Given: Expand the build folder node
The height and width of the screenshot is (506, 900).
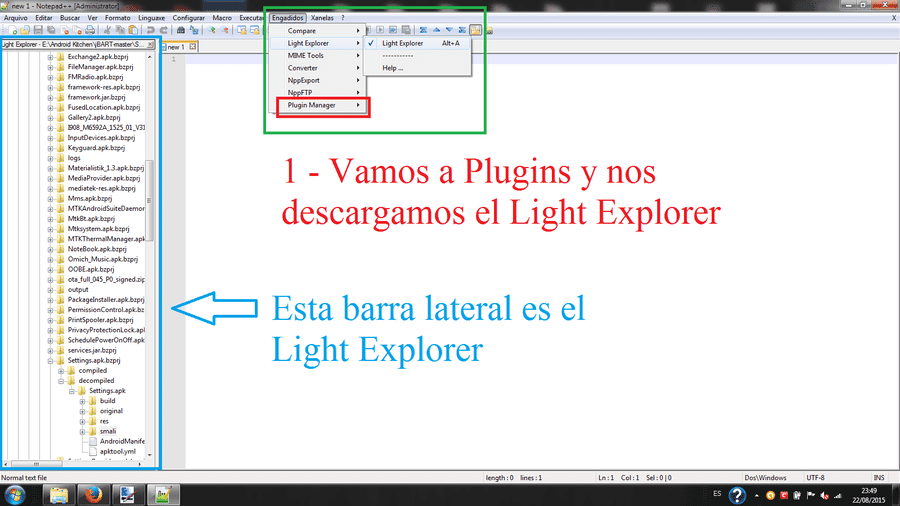Looking at the screenshot, I should point(82,401).
